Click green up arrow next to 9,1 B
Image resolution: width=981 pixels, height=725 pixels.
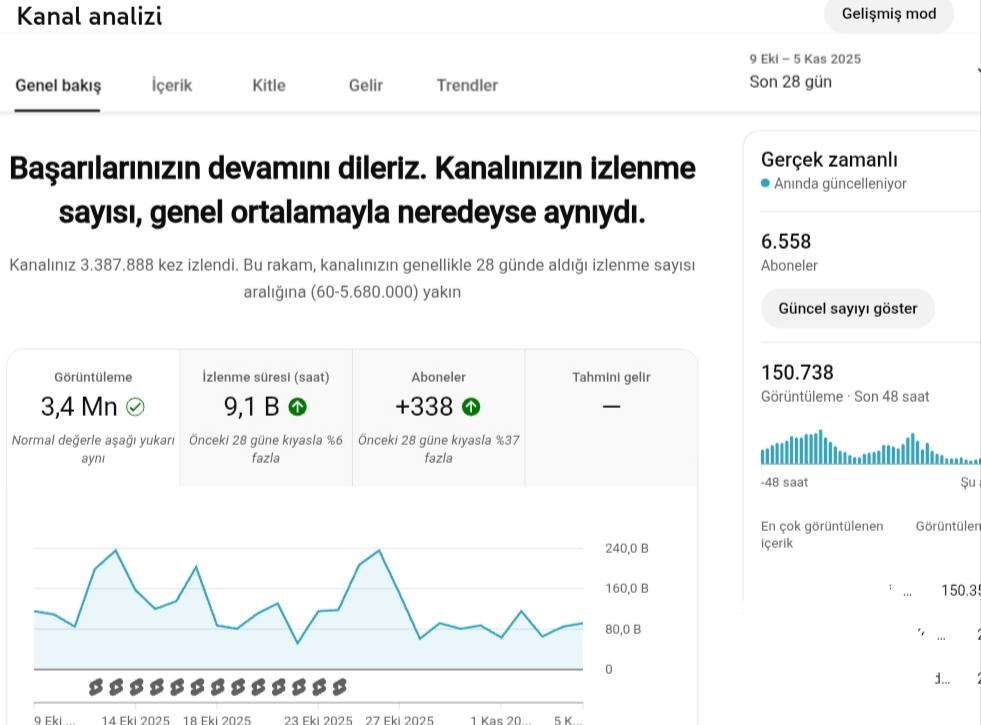298,407
